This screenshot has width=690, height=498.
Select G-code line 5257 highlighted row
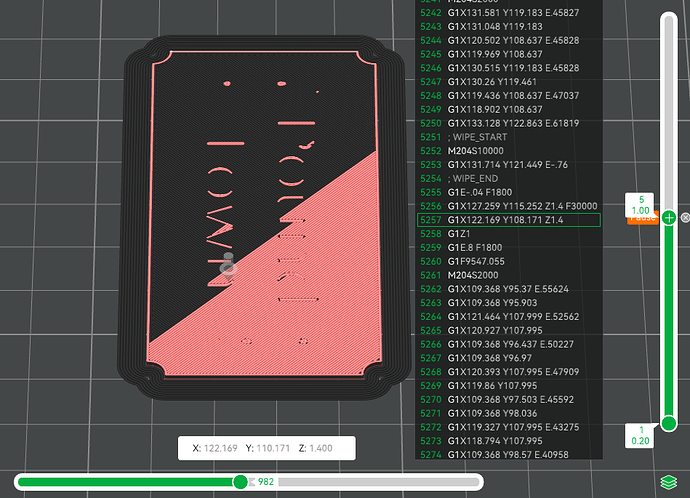(509, 220)
